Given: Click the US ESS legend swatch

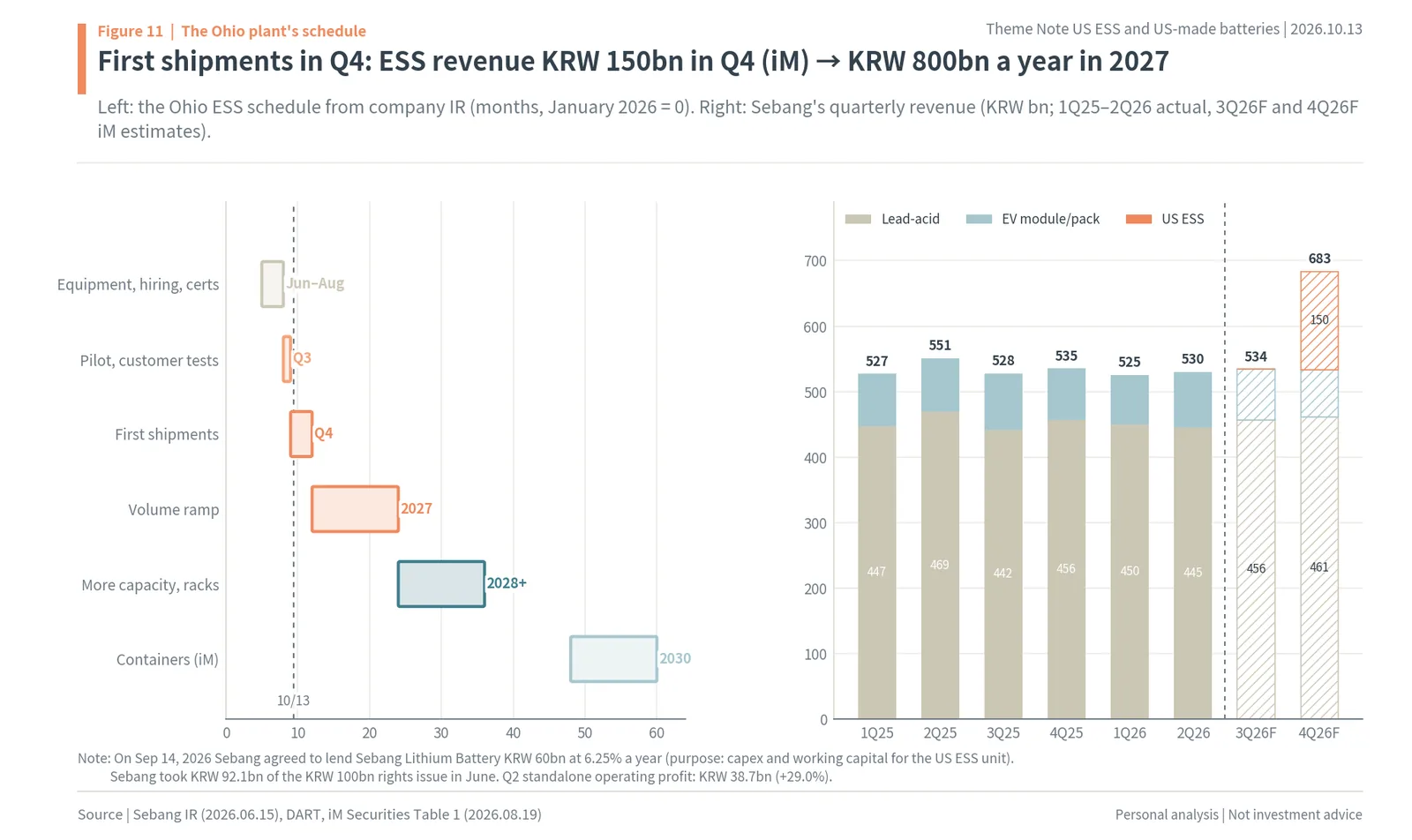Looking at the screenshot, I should coord(1138,219).
